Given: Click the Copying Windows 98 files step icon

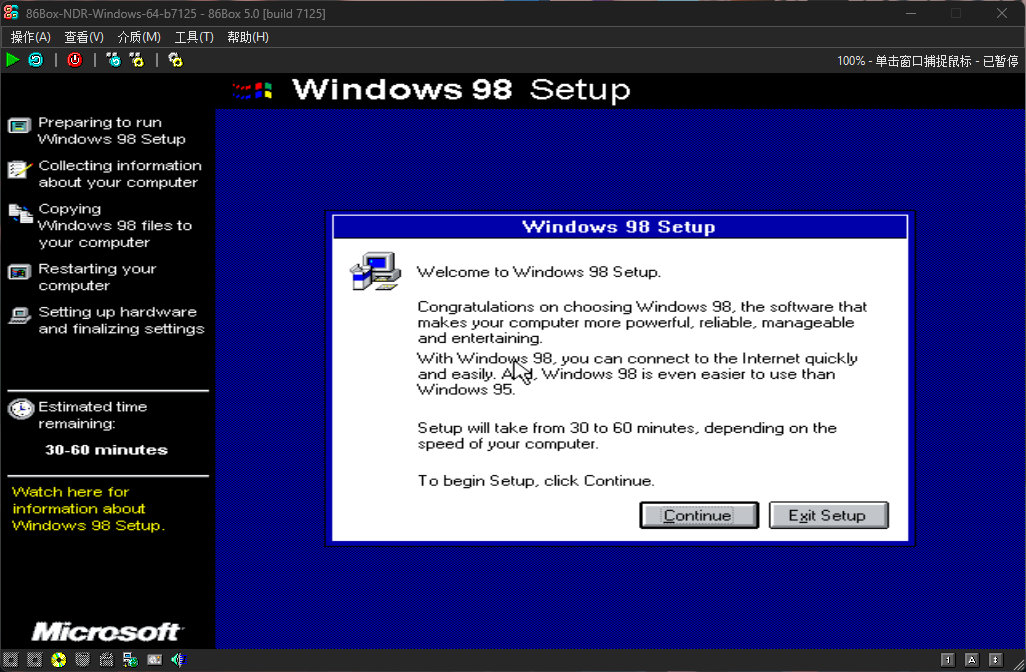Looking at the screenshot, I should click(x=20, y=213).
